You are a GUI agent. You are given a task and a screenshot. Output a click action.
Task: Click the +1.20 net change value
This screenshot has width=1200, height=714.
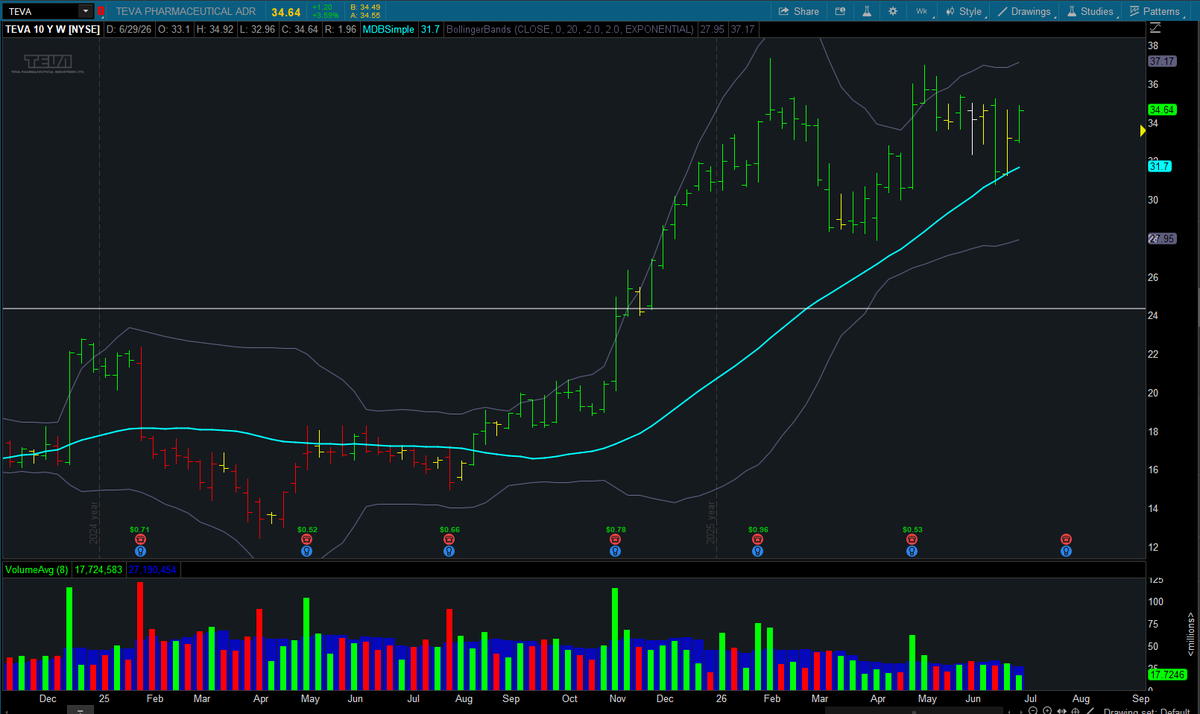tap(324, 7)
